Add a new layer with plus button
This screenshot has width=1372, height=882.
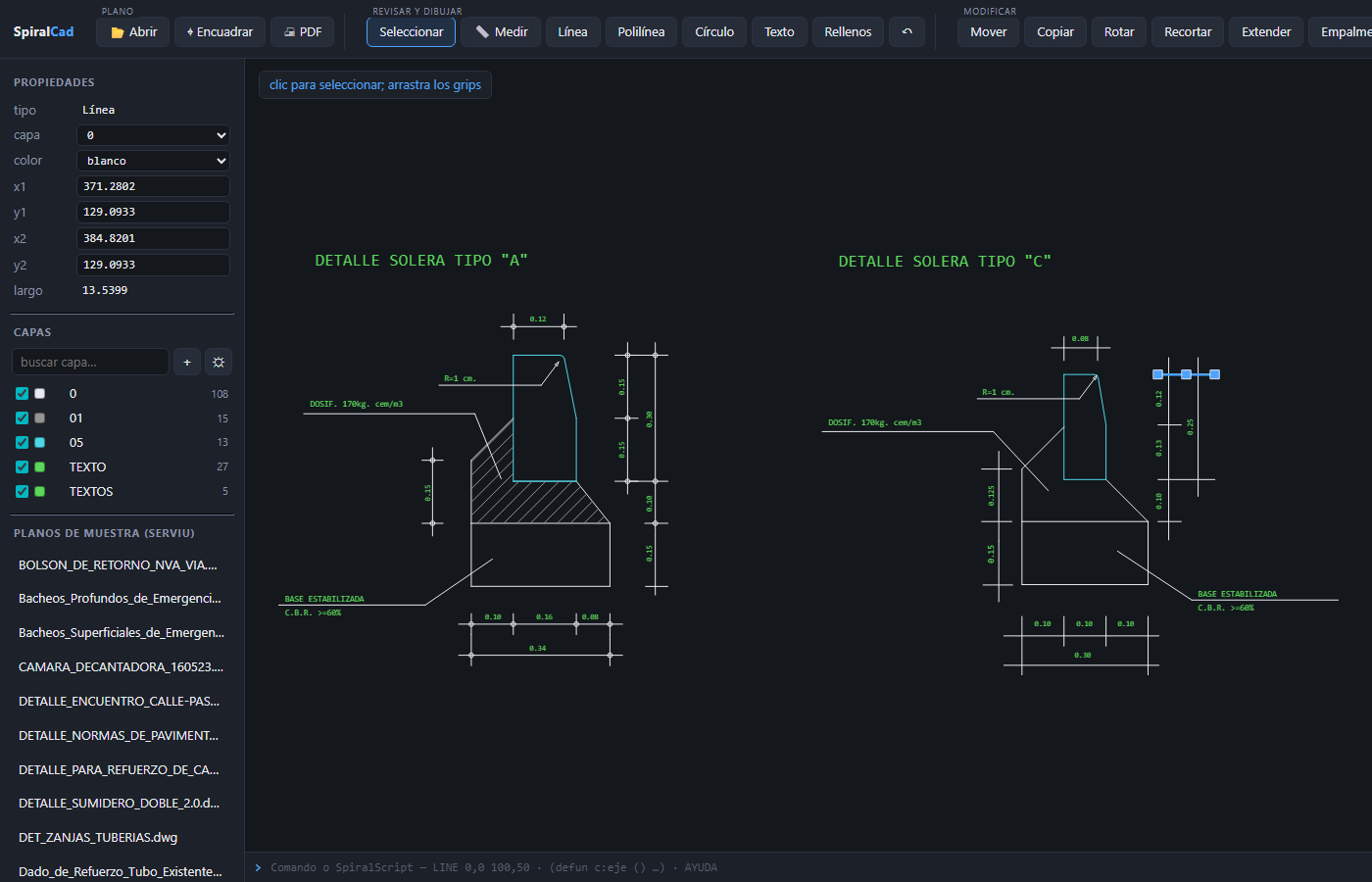(x=187, y=363)
